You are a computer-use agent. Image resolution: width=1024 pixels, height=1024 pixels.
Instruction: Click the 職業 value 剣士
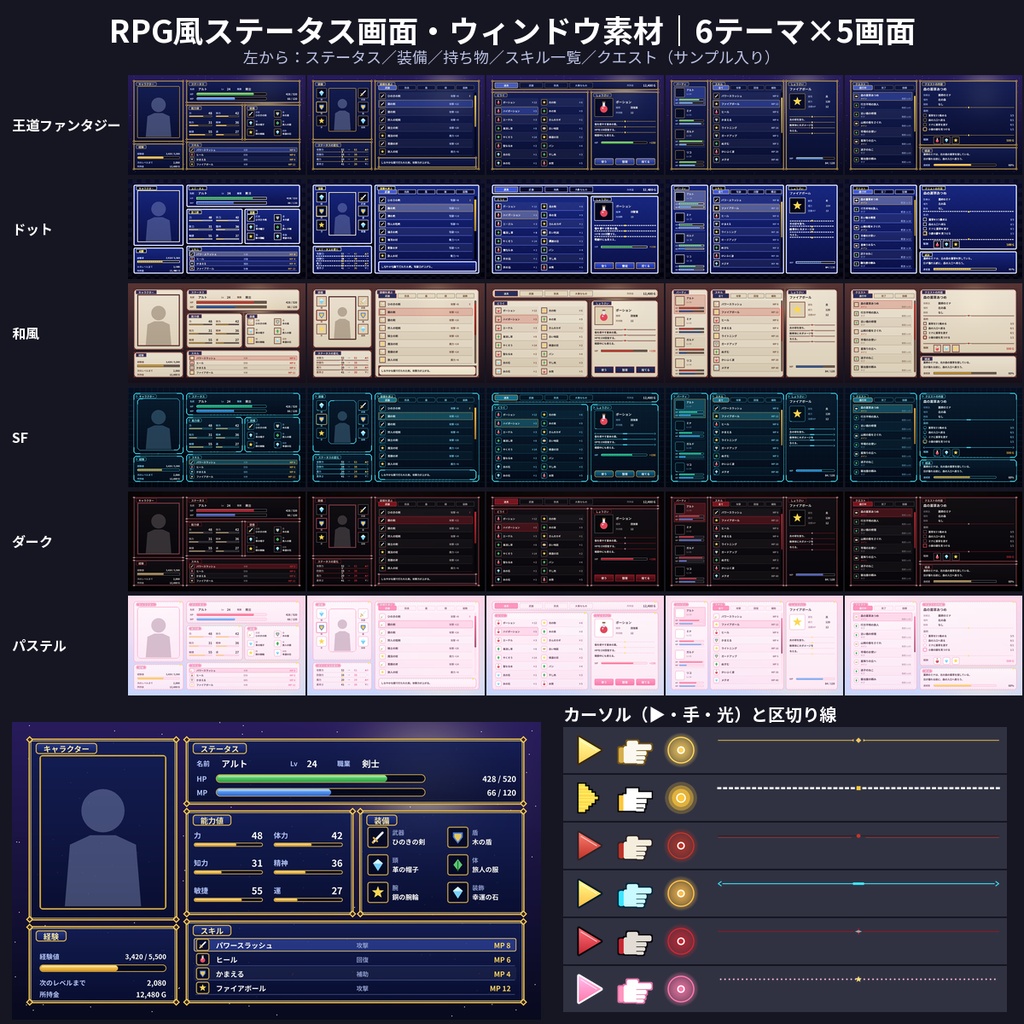click(x=370, y=763)
